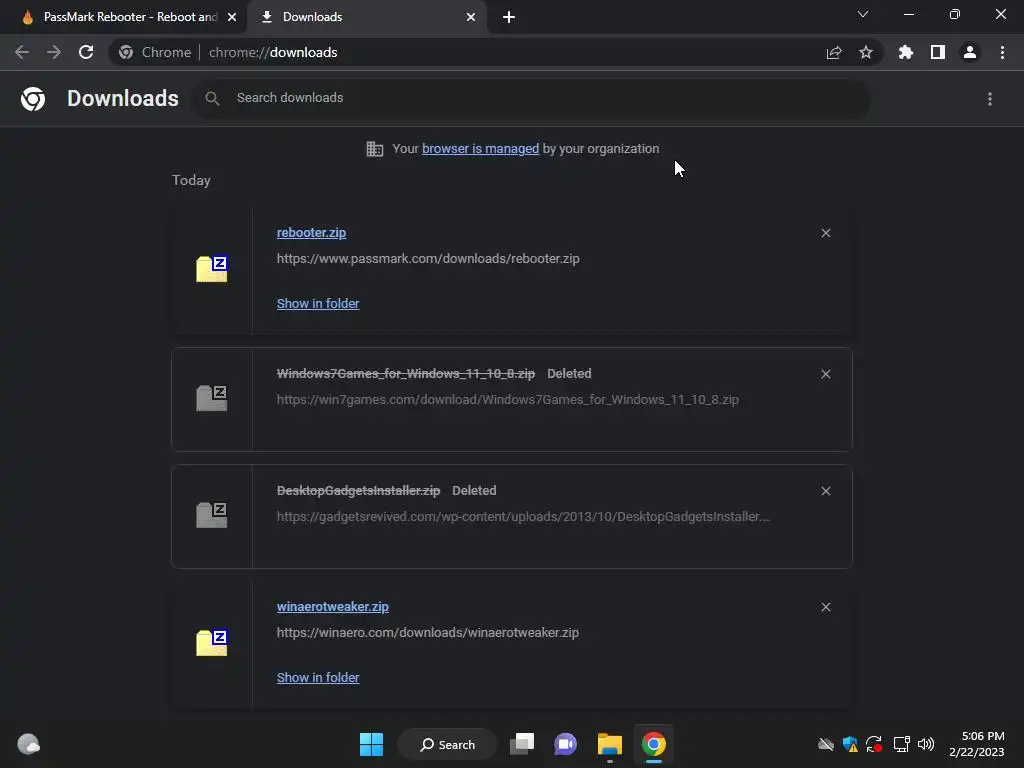Viewport: 1024px width, 768px height.
Task: Open File Explorer from the taskbar
Action: 609,744
